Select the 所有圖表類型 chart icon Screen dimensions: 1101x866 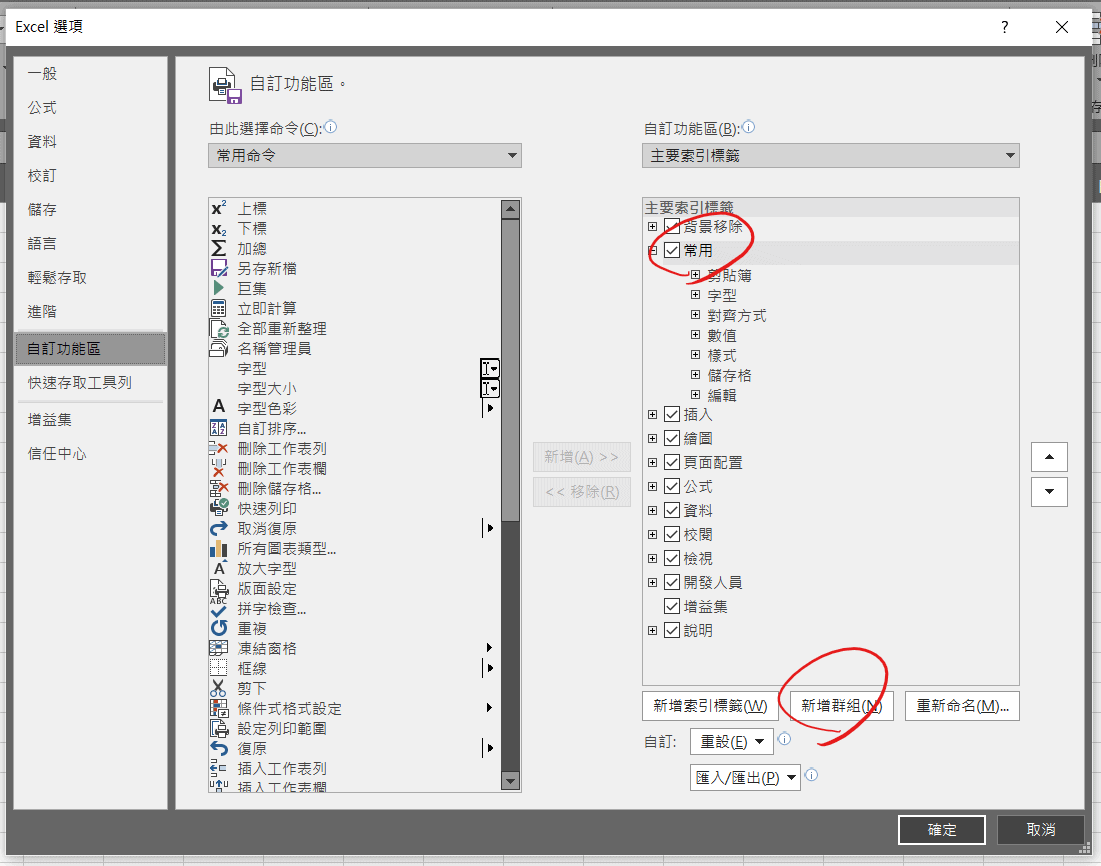click(x=218, y=549)
